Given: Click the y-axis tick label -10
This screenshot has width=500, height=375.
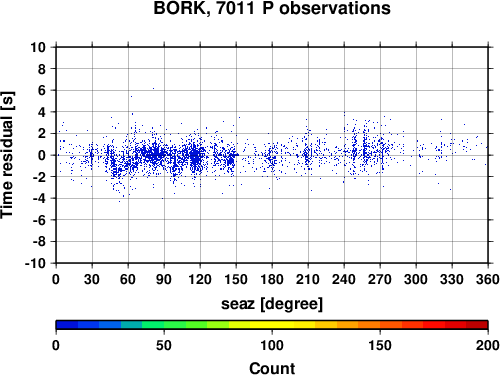Looking at the screenshot, I should point(35,263).
